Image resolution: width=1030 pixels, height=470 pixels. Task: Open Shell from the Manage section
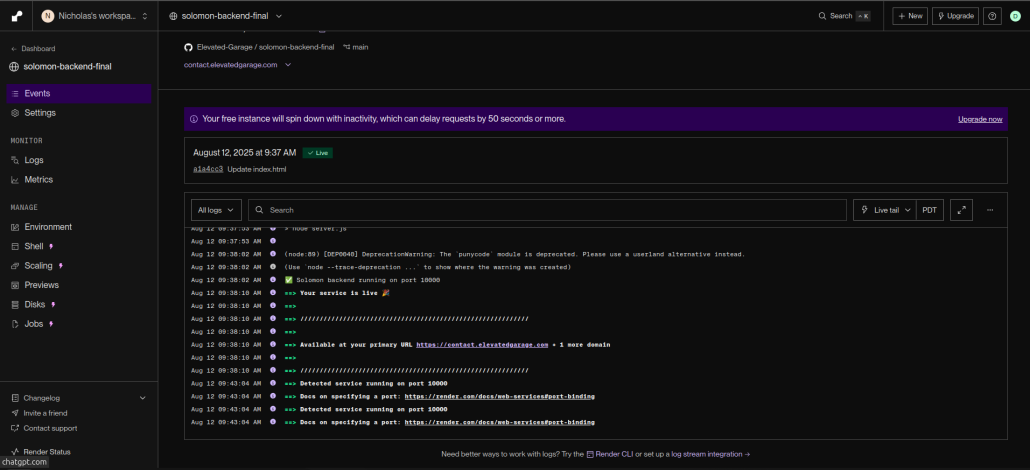tap(34, 246)
